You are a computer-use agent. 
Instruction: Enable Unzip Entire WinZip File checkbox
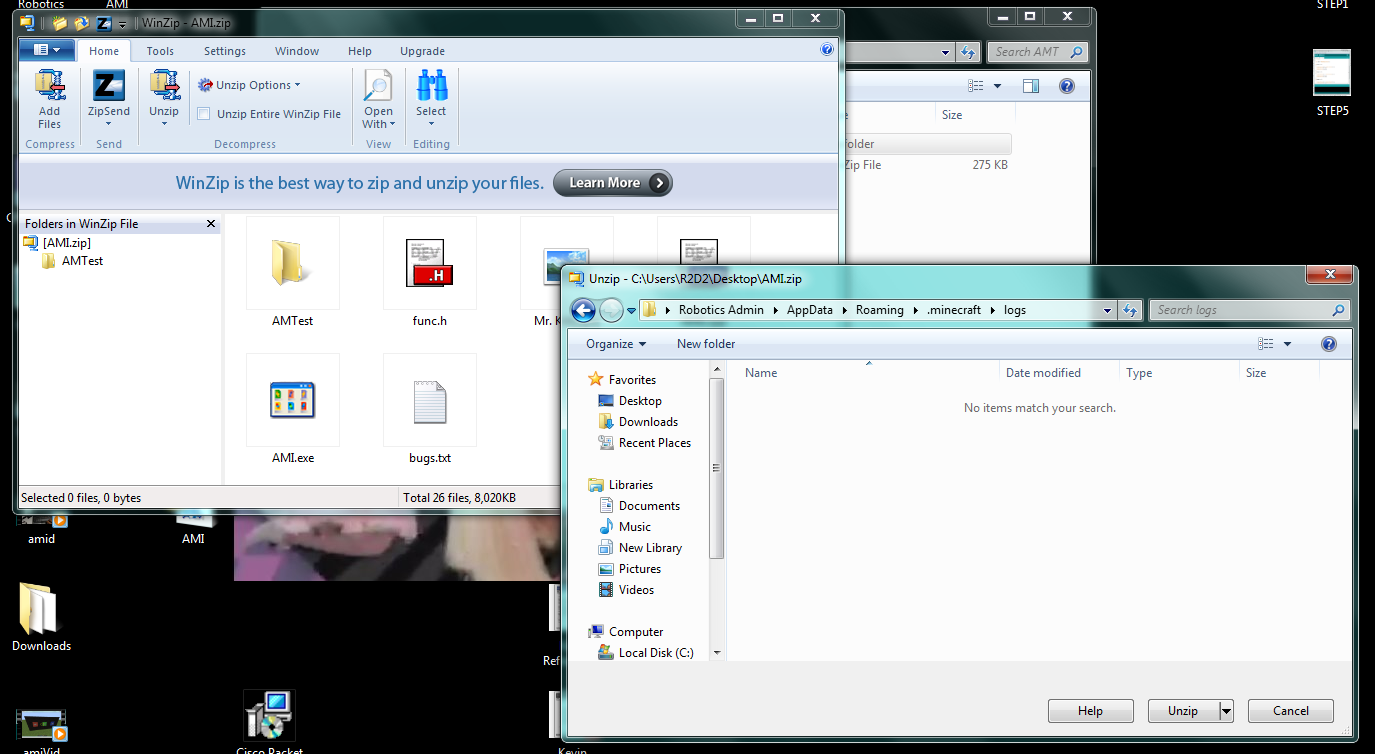[204, 114]
